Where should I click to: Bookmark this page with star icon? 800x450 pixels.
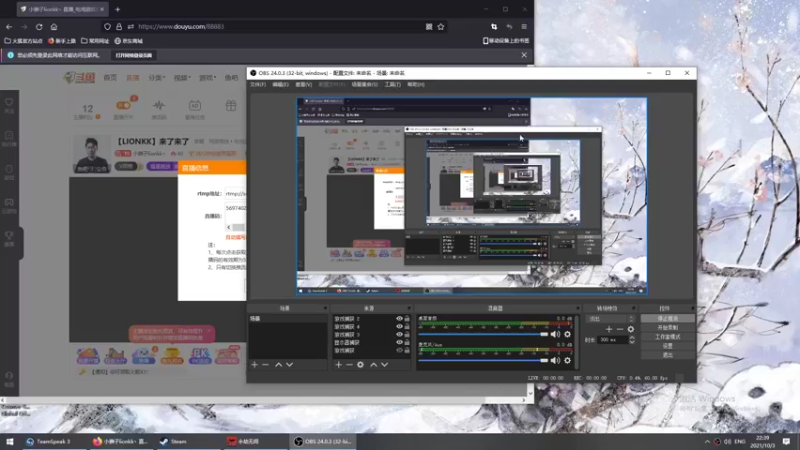441,27
